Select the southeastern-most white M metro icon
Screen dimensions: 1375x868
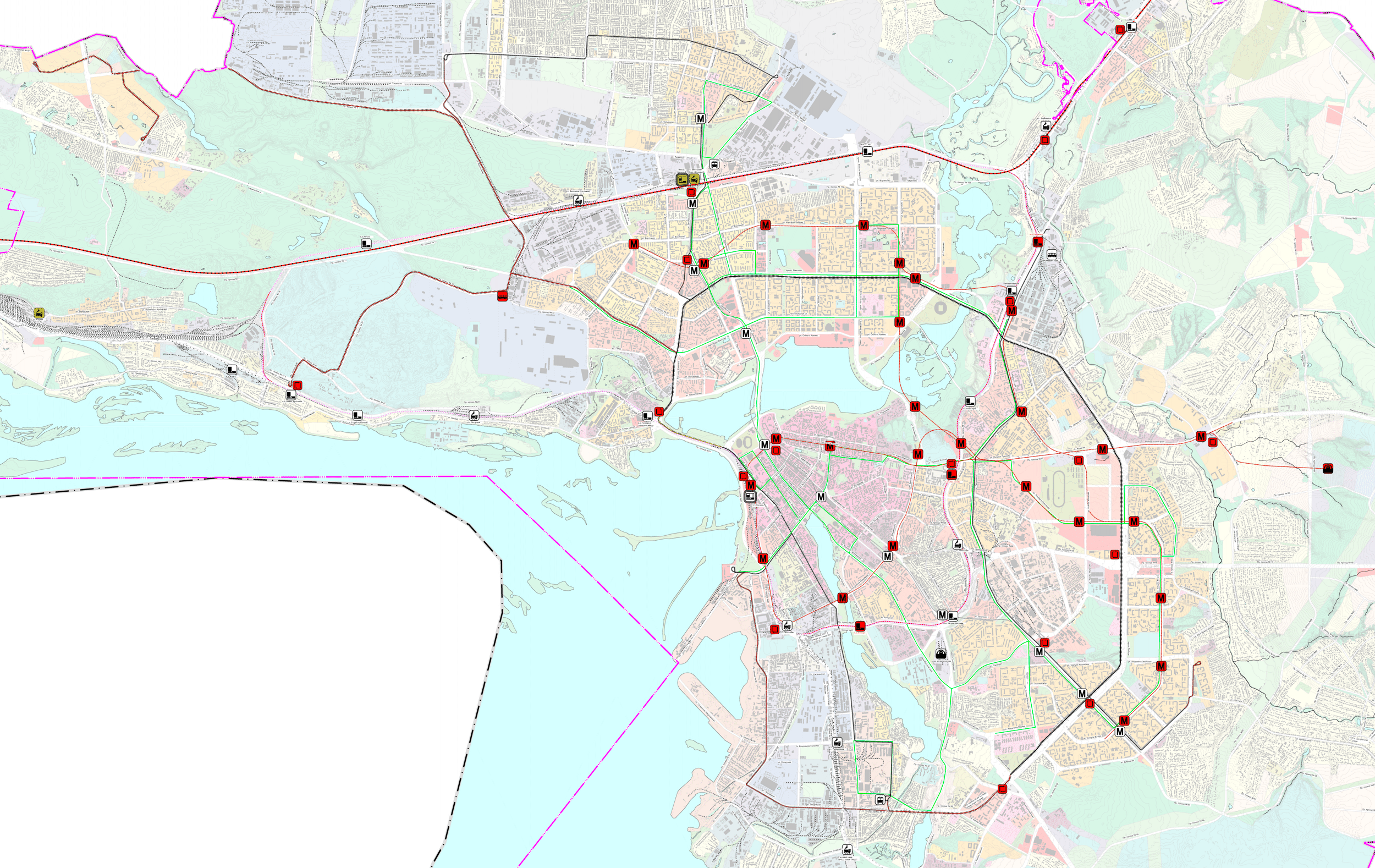tap(1120, 732)
